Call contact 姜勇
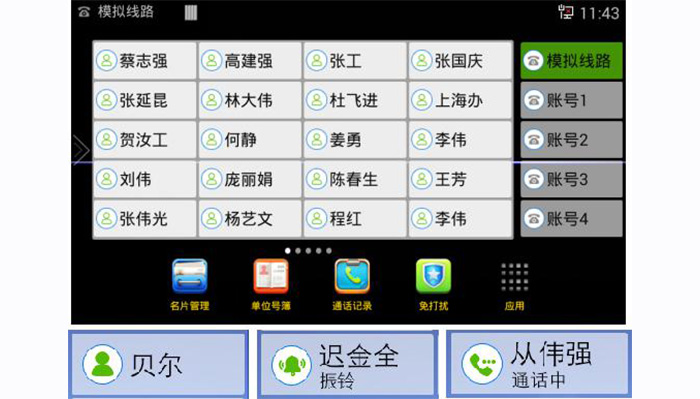The height and width of the screenshot is (399, 700). tap(355, 140)
